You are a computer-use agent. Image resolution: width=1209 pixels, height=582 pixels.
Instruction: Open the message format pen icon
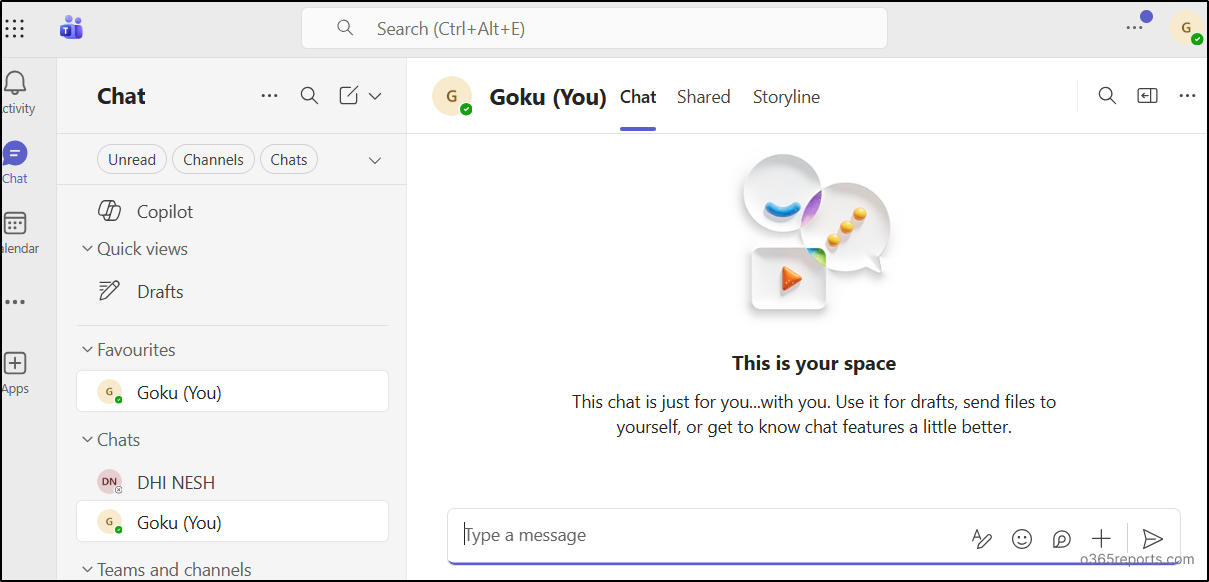pos(982,539)
